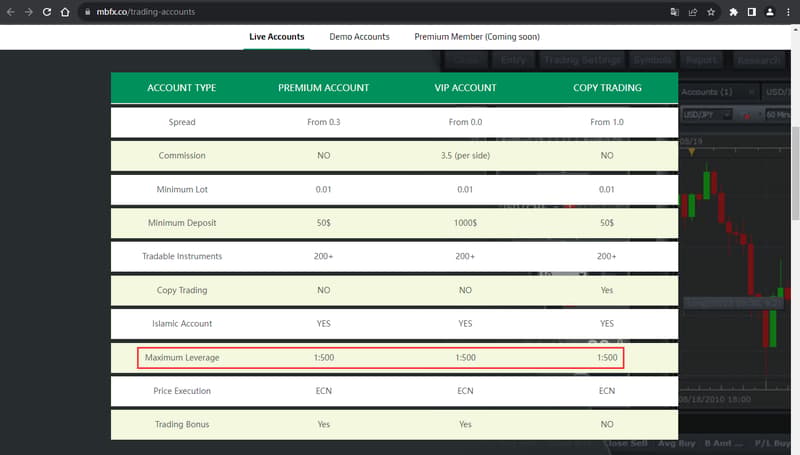
Task: Open the extensions puzzle icon
Action: point(734,12)
